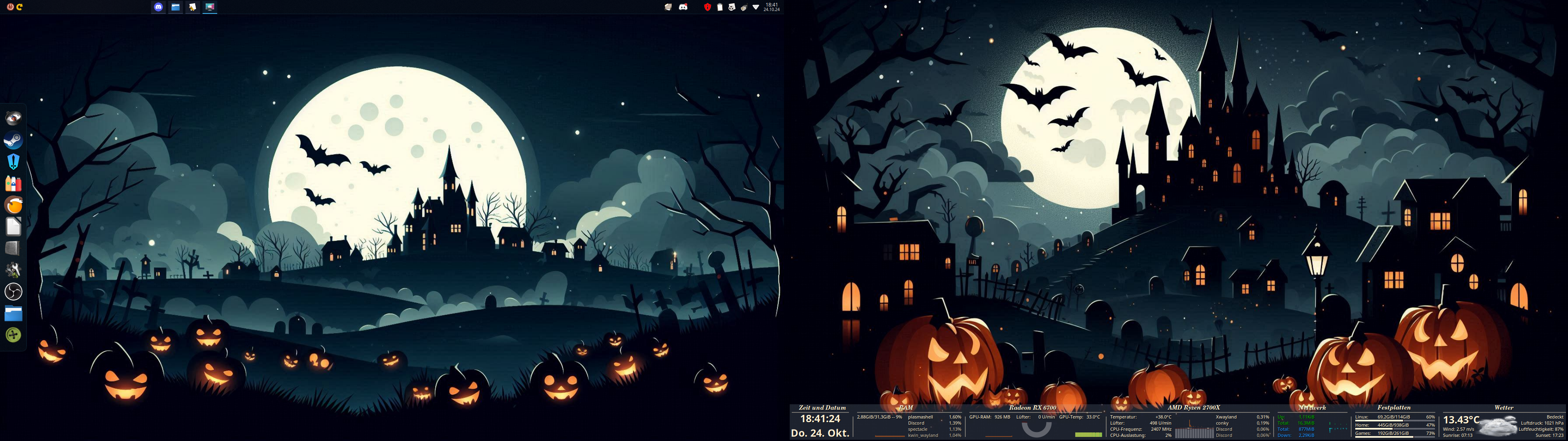Launch OBS Studio from the dock
1568x441 pixels.
(13, 292)
